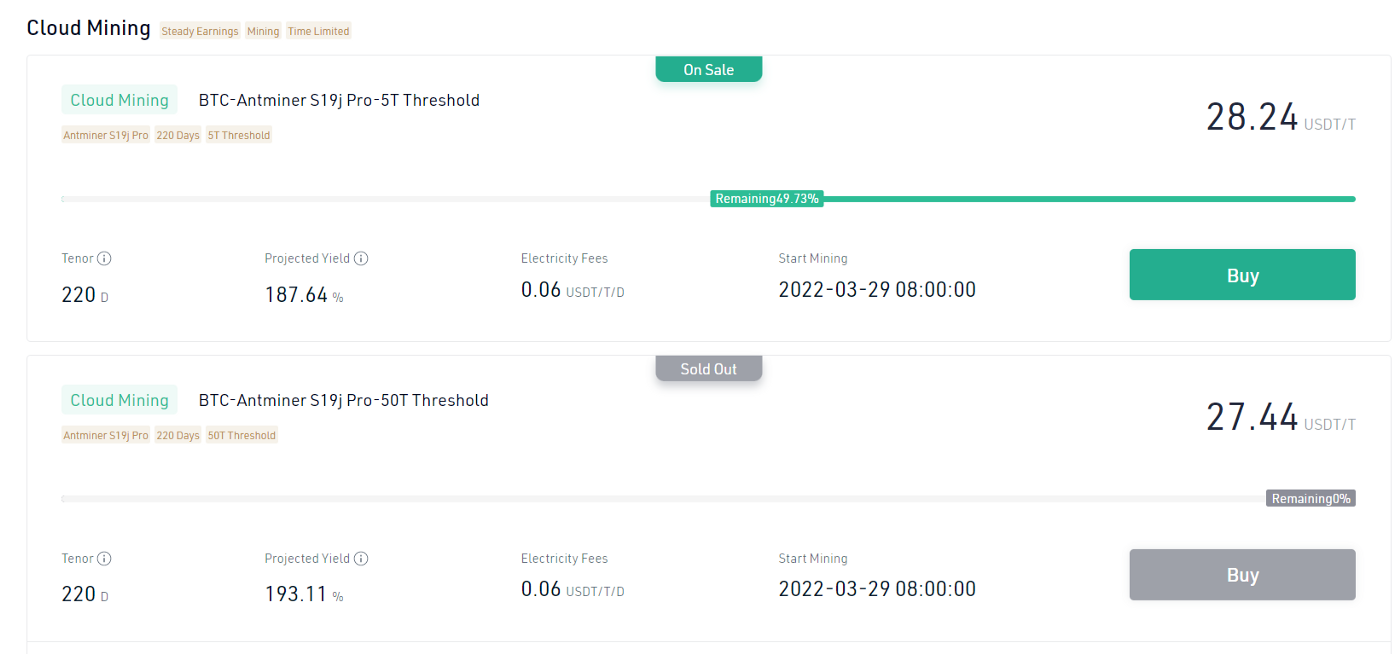Click the 5T Threshold tag chip

[239, 135]
